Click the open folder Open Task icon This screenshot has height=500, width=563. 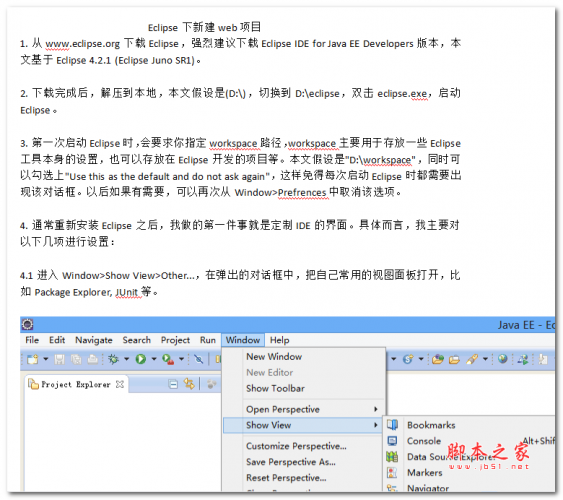[454, 359]
